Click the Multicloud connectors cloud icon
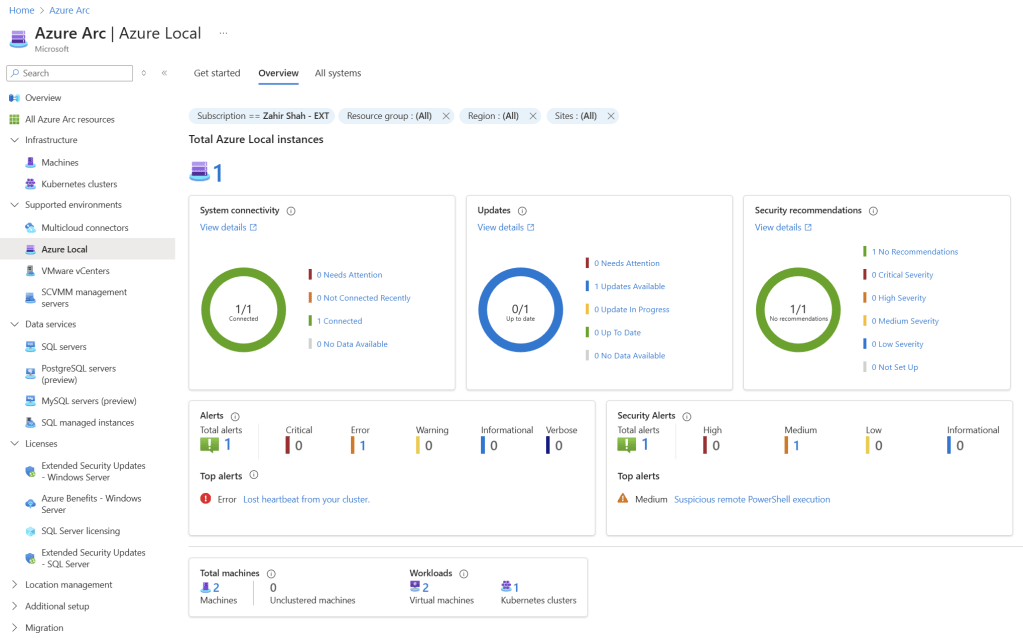 tap(31, 228)
